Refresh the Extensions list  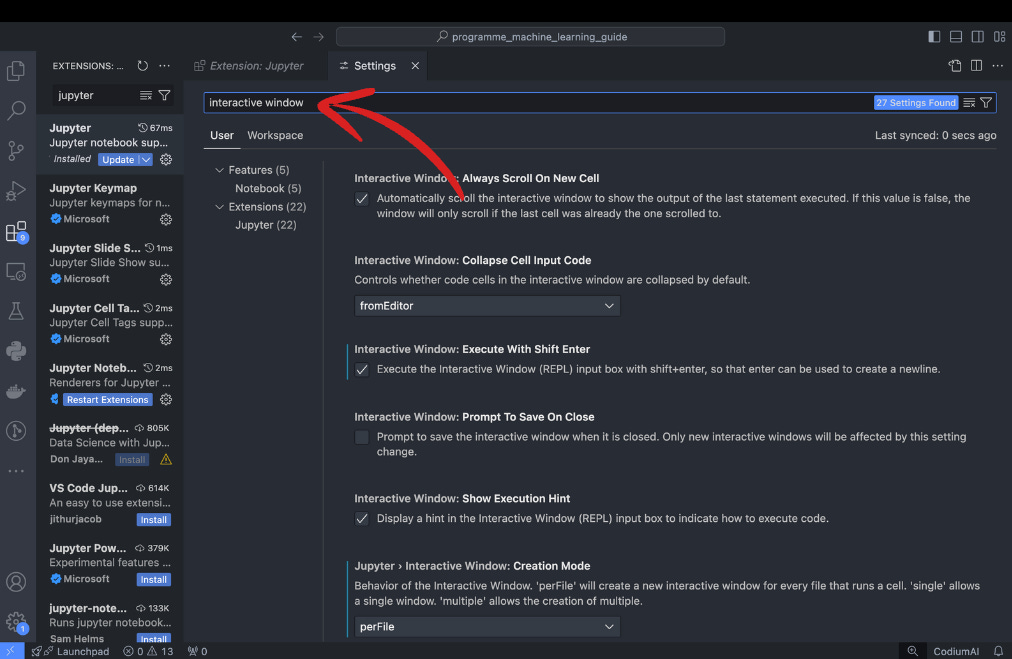(x=143, y=66)
